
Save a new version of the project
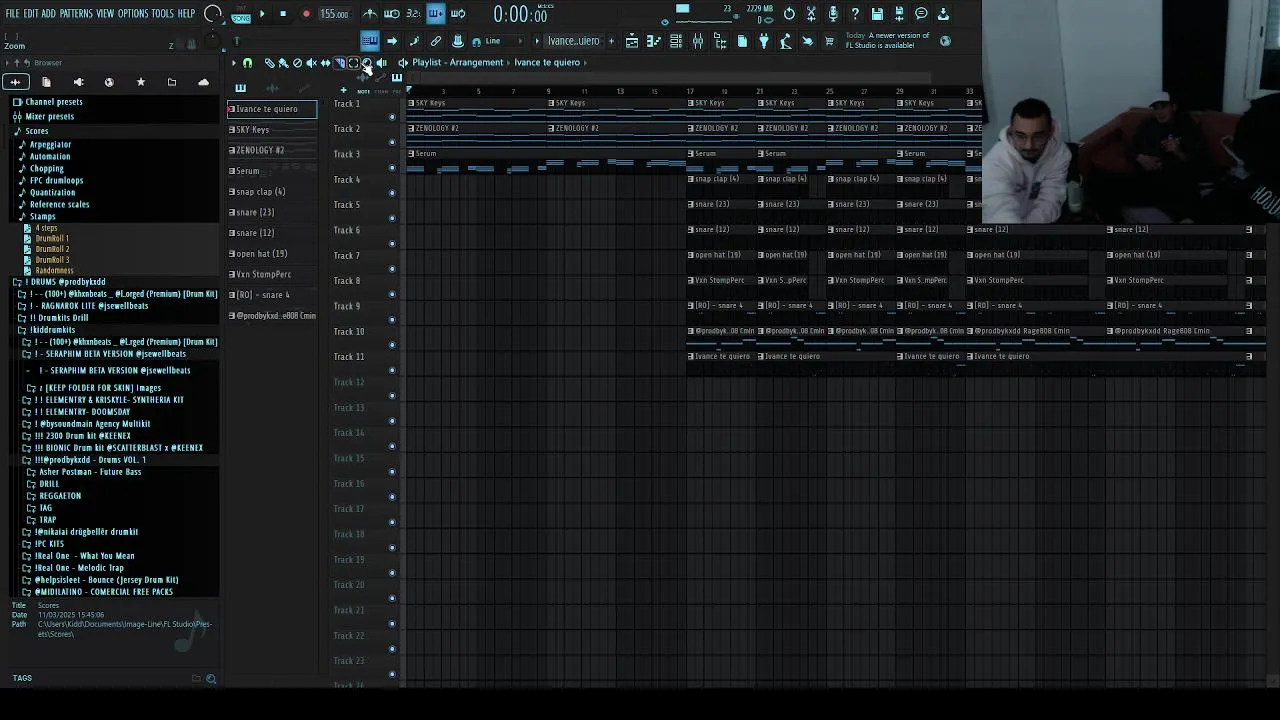(899, 14)
